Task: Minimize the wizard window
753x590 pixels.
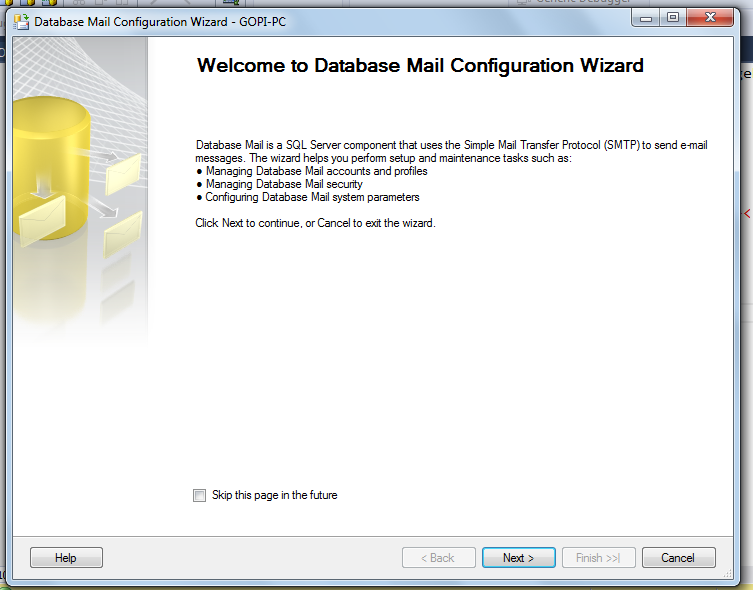Action: point(646,18)
